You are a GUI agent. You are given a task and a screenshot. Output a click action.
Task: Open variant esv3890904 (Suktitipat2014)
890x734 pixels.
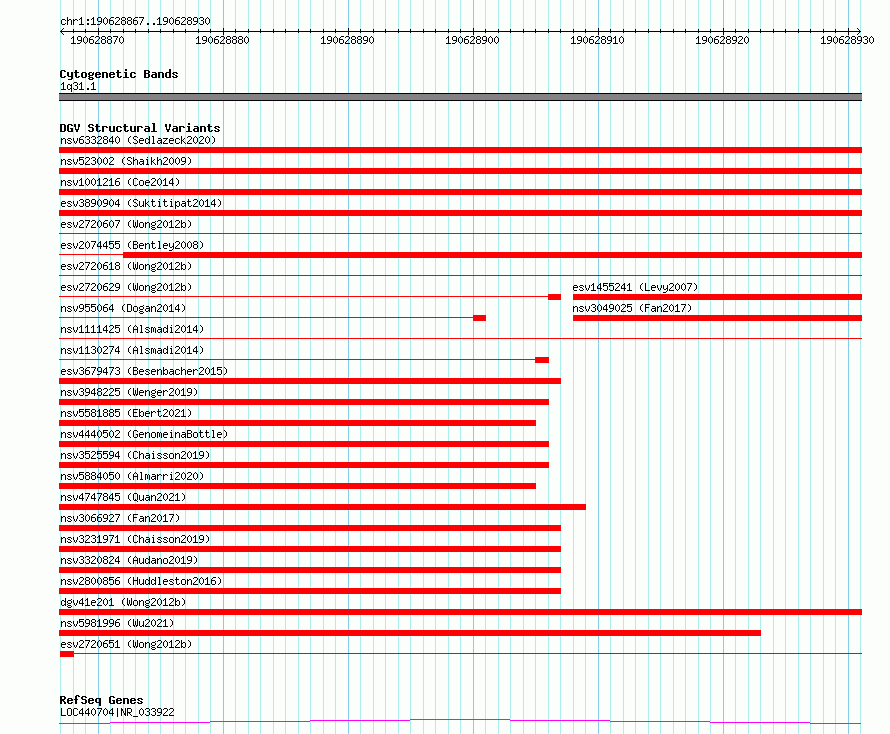pyautogui.click(x=141, y=203)
